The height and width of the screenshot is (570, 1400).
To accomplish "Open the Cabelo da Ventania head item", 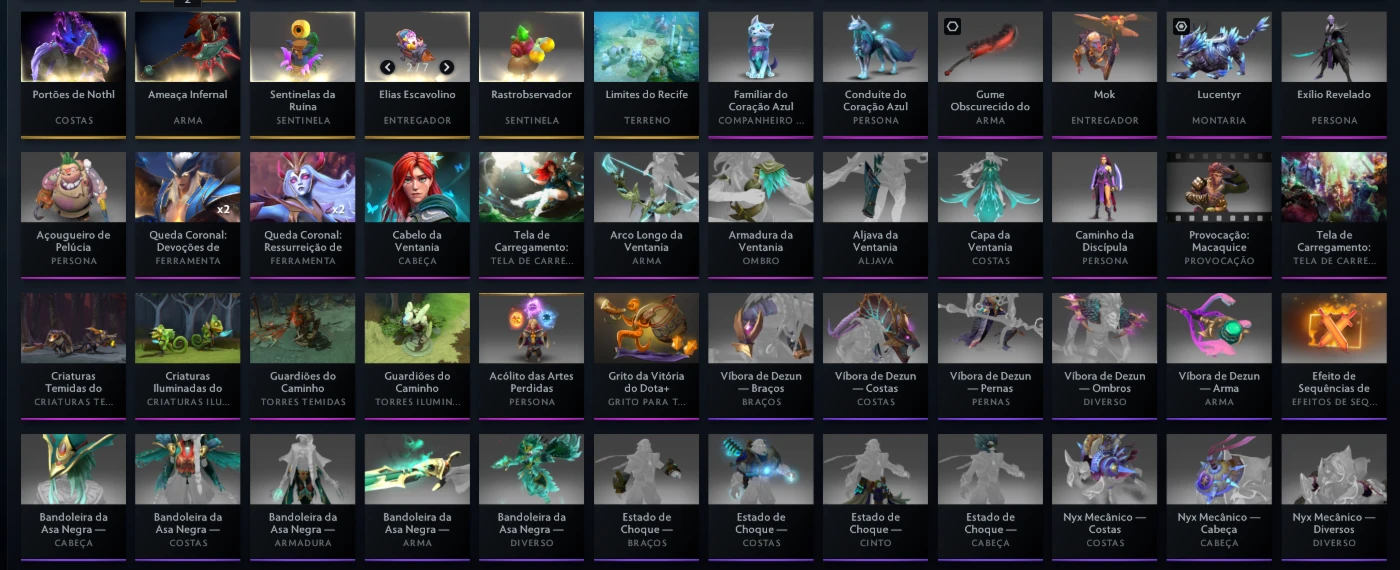I will (417, 215).
